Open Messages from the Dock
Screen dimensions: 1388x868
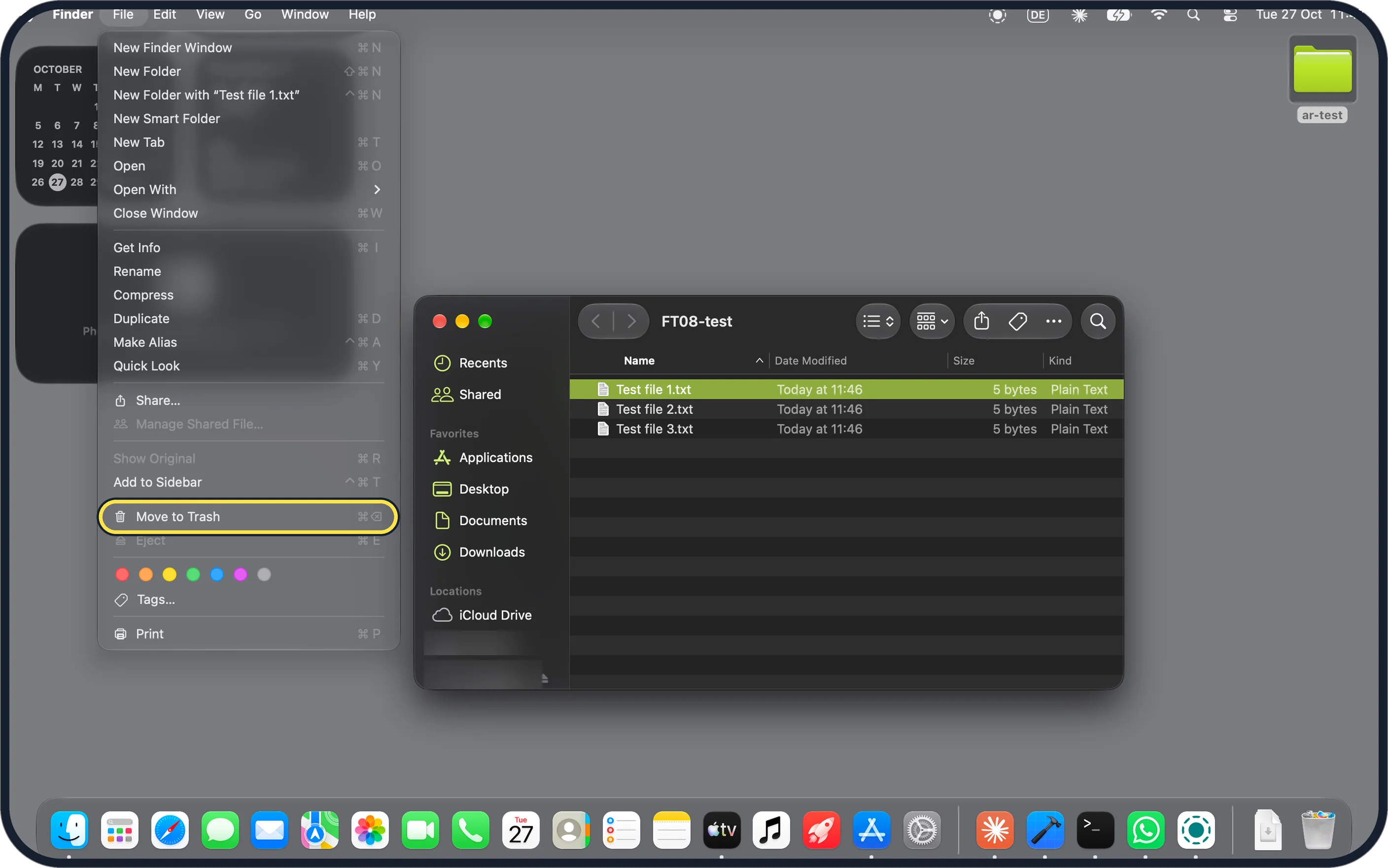click(x=220, y=830)
